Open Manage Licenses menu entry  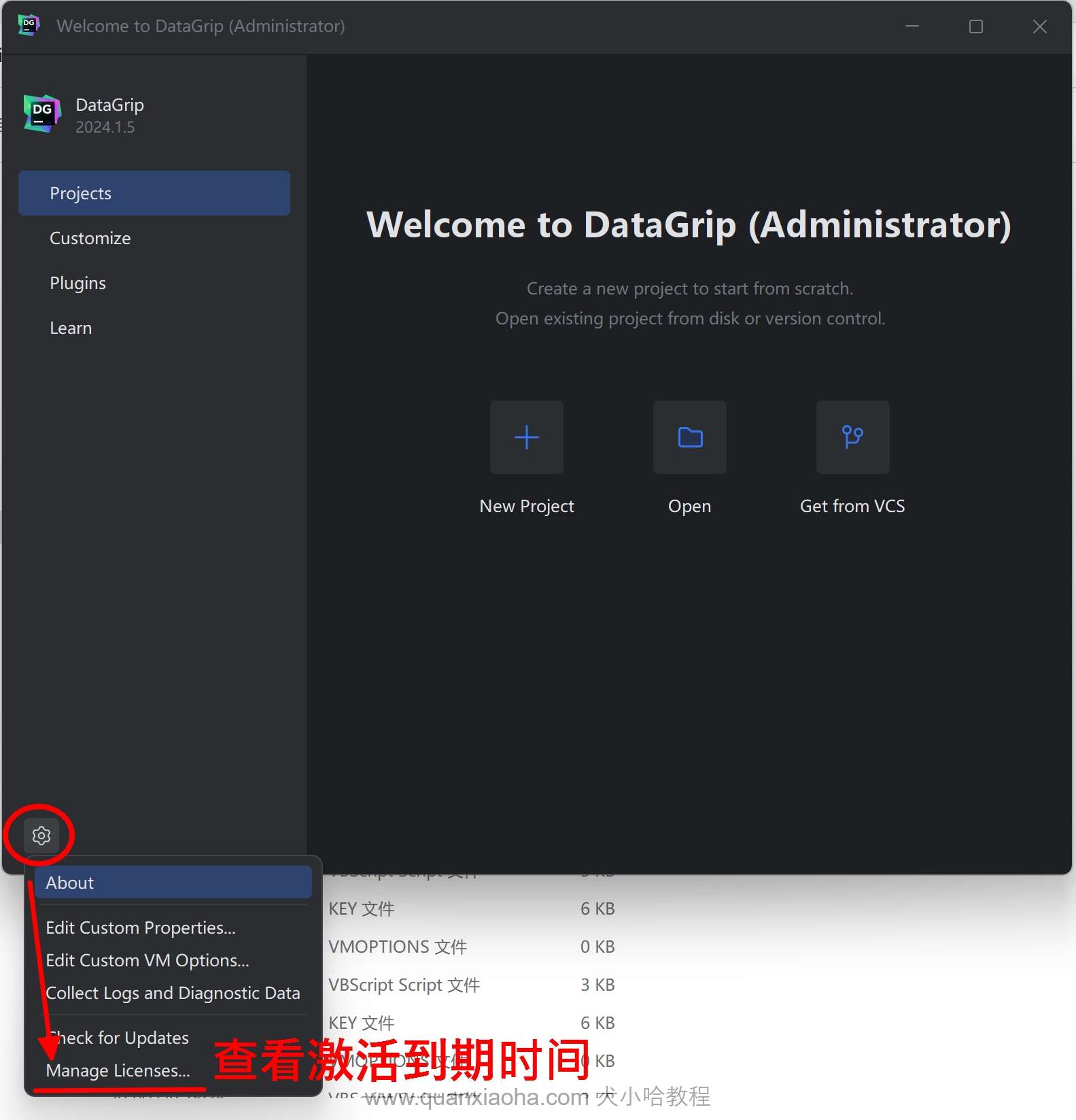click(x=173, y=1070)
